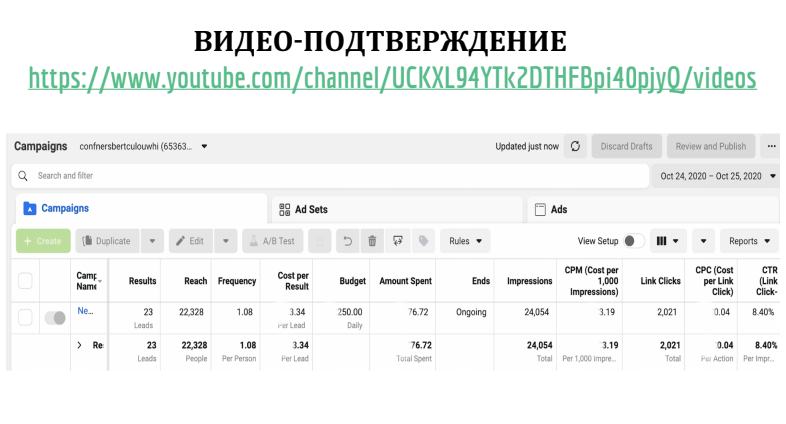
Task: Click the disabled icon left of undo
Action: [320, 241]
